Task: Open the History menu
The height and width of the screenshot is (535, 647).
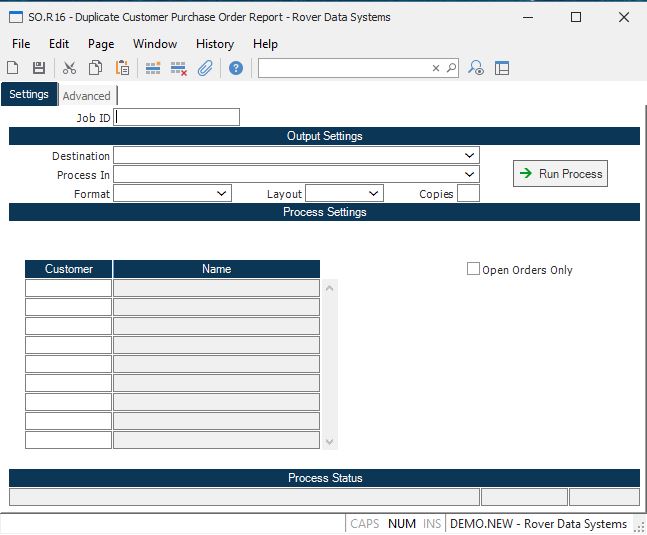Action: tap(214, 44)
